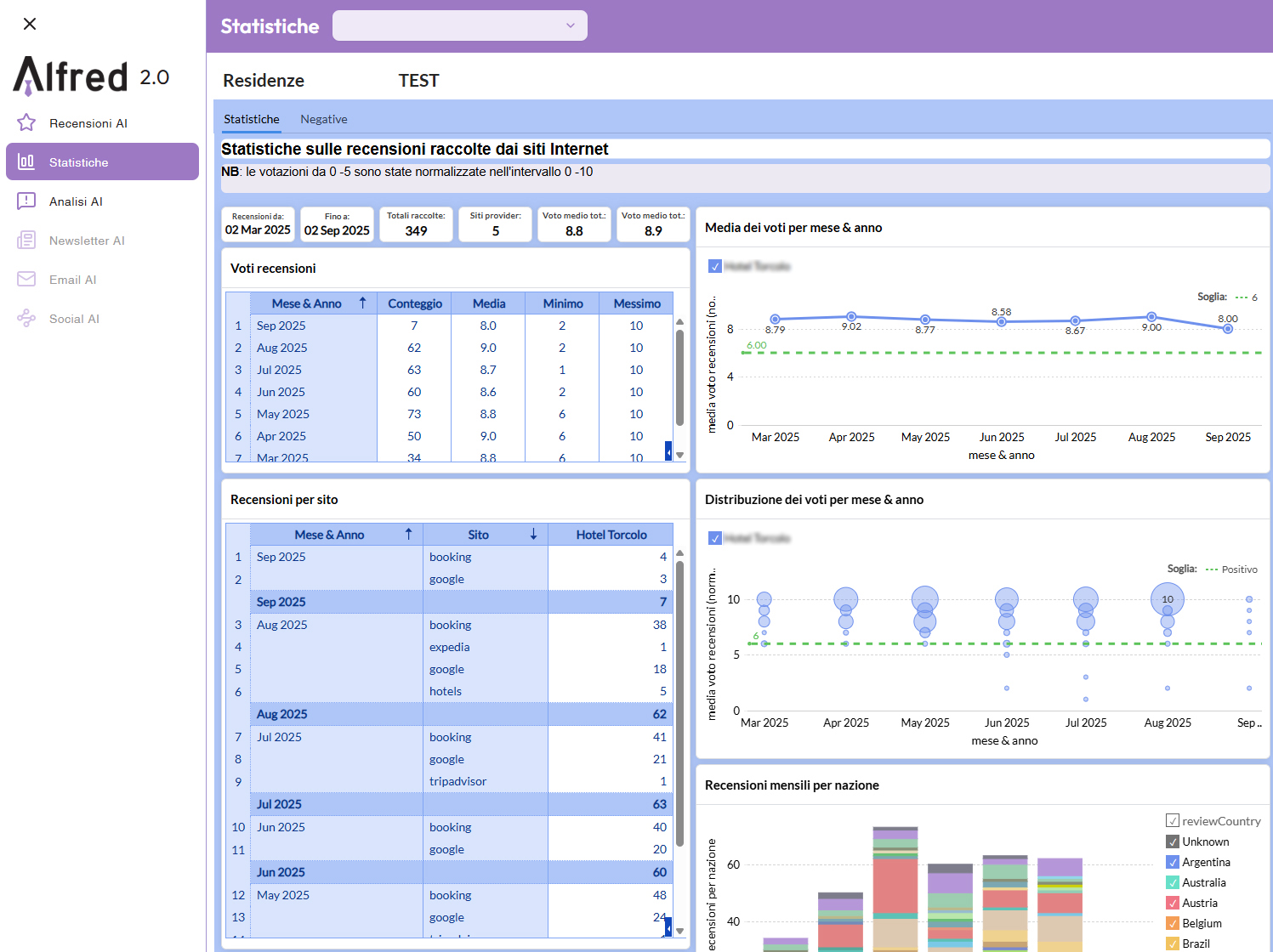1273x952 pixels.
Task: Click the Voti recensioni table scrollbar
Action: tap(679, 377)
